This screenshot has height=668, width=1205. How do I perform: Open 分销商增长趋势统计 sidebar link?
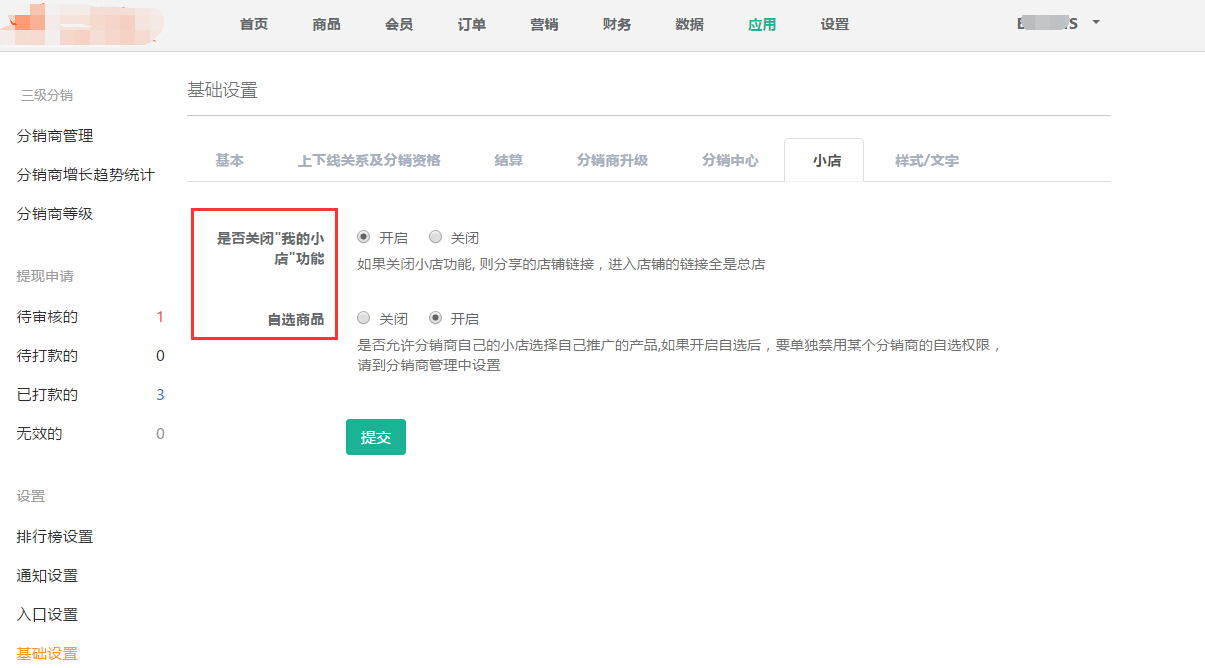pyautogui.click(x=86, y=175)
